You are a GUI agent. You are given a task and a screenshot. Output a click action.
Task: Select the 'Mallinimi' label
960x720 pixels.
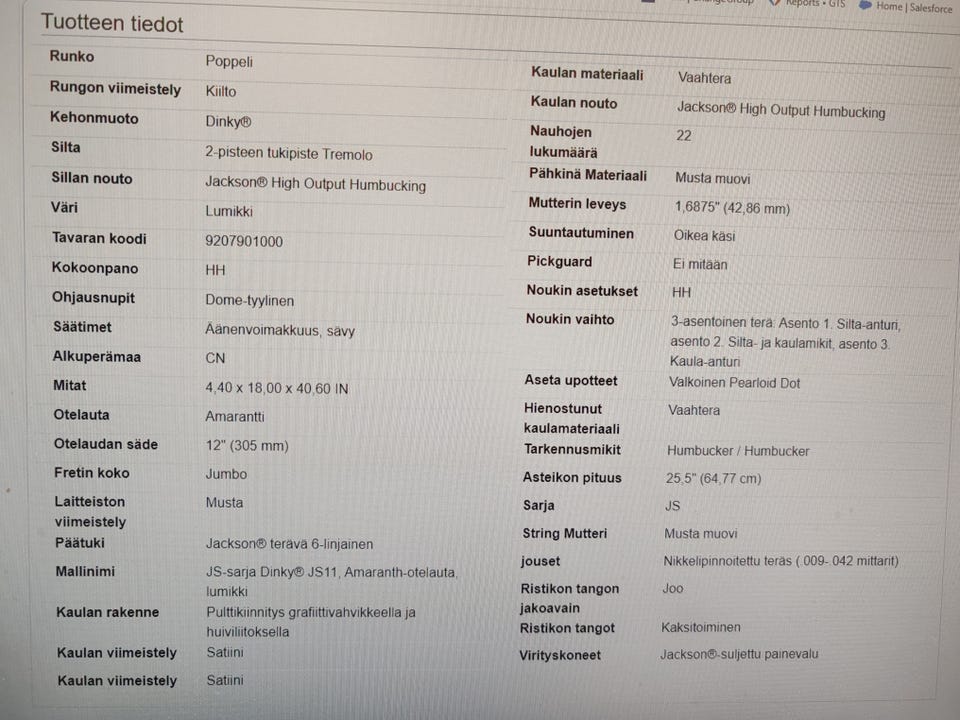coord(85,572)
